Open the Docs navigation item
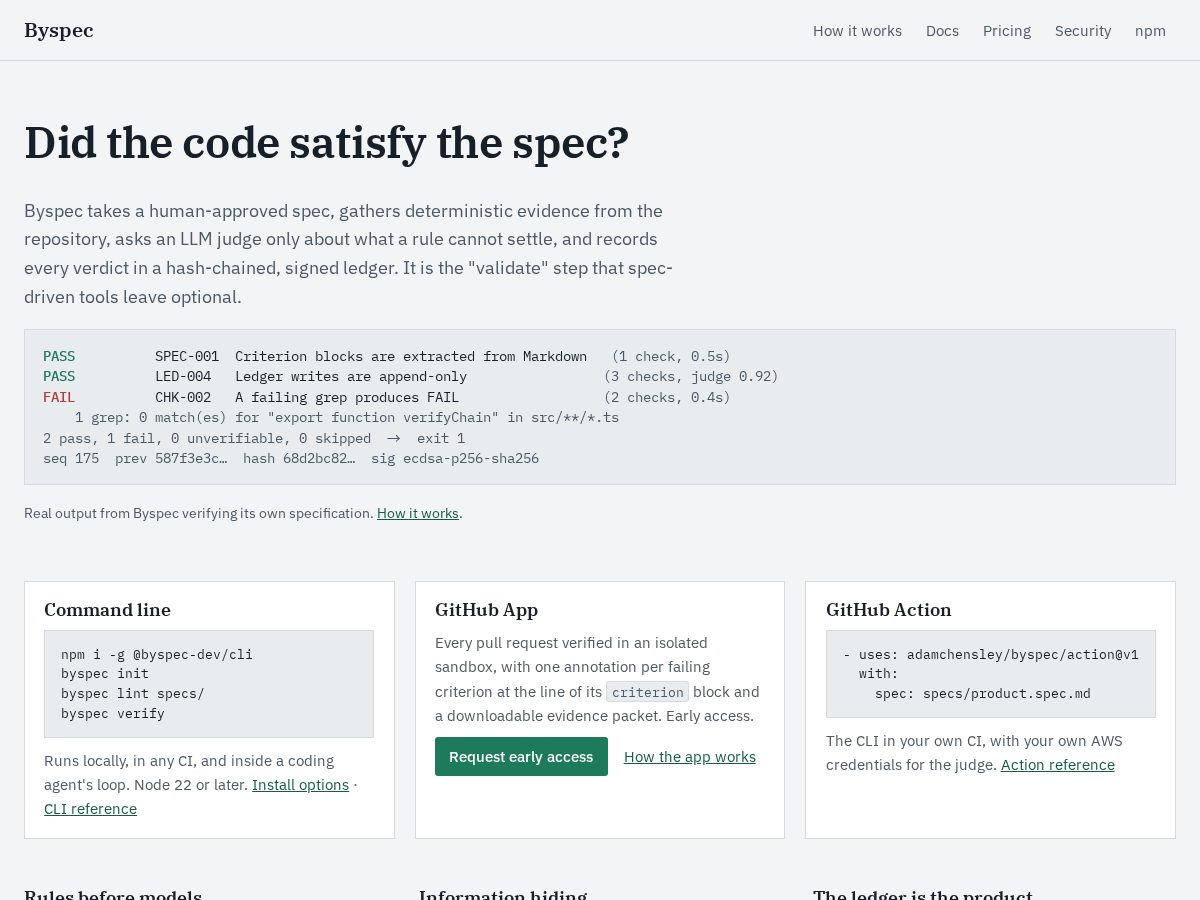 [942, 31]
